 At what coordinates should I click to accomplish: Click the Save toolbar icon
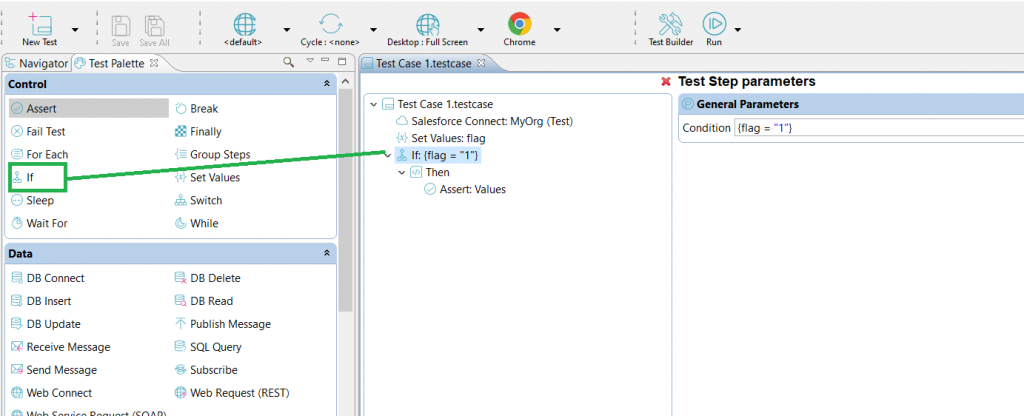point(120,25)
